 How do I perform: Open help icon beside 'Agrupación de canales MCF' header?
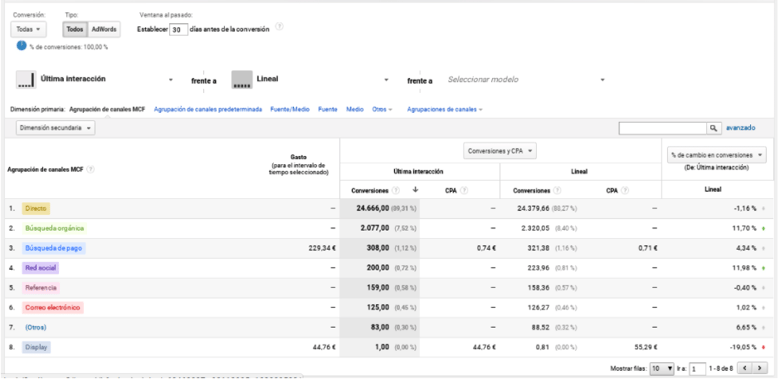point(90,169)
